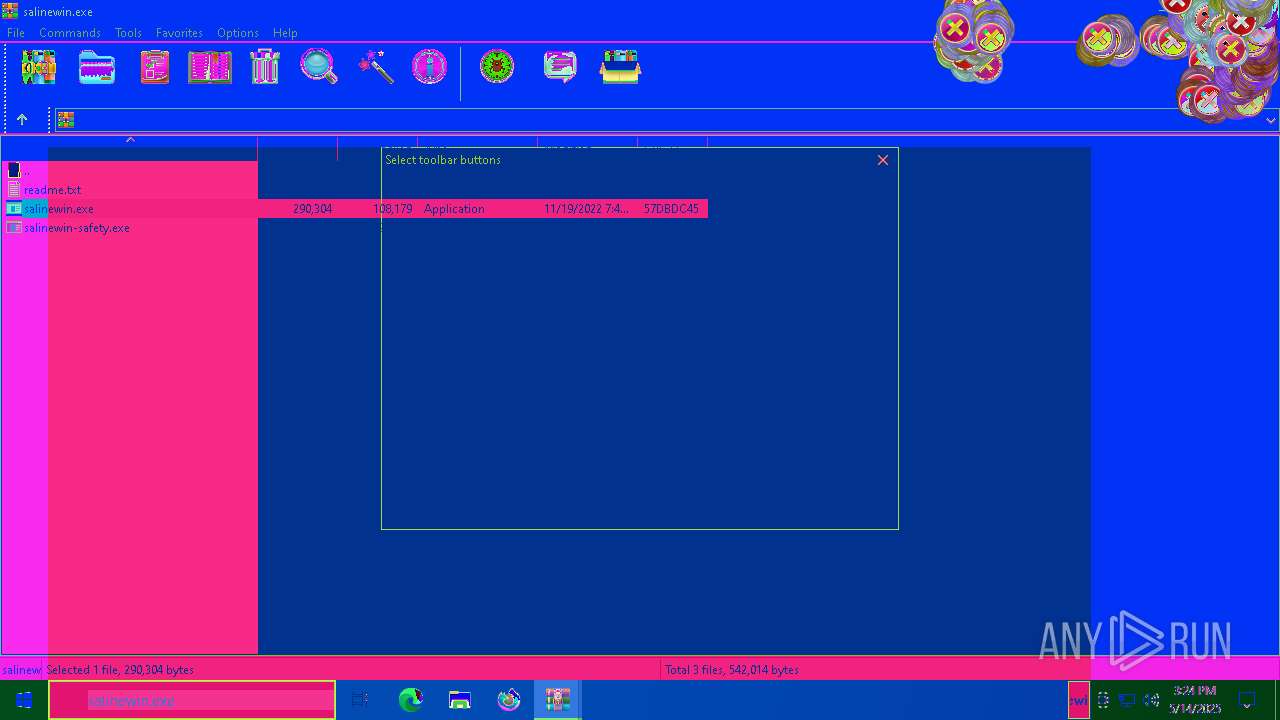The image size is (1280, 720).
Task: Expand the address bar path dropdown
Action: coord(1270,120)
